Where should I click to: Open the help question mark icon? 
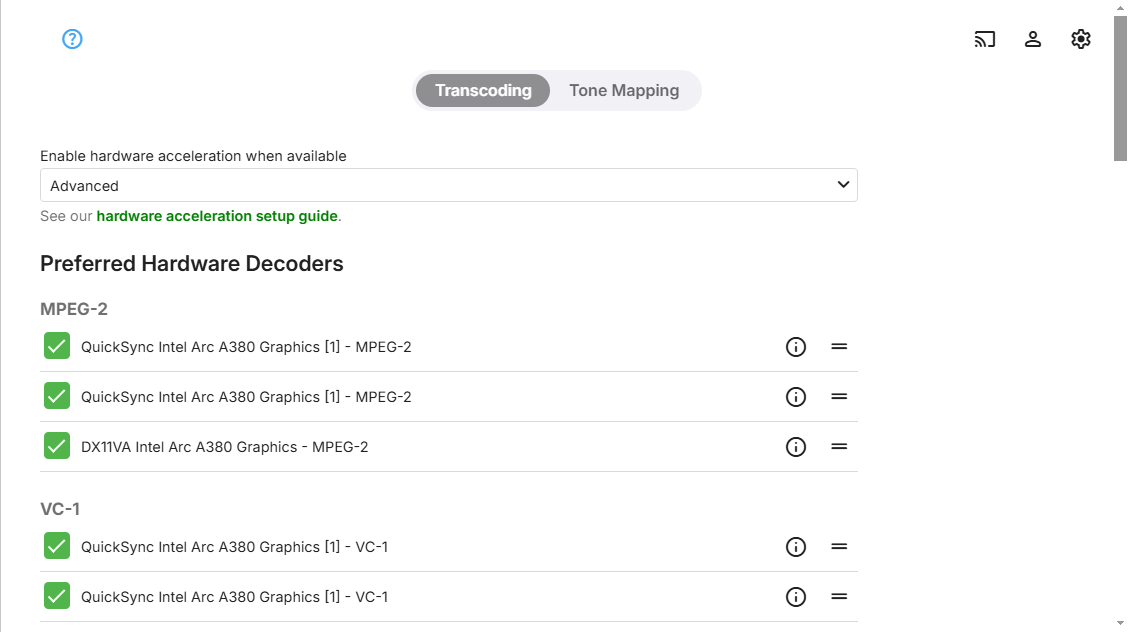point(72,39)
